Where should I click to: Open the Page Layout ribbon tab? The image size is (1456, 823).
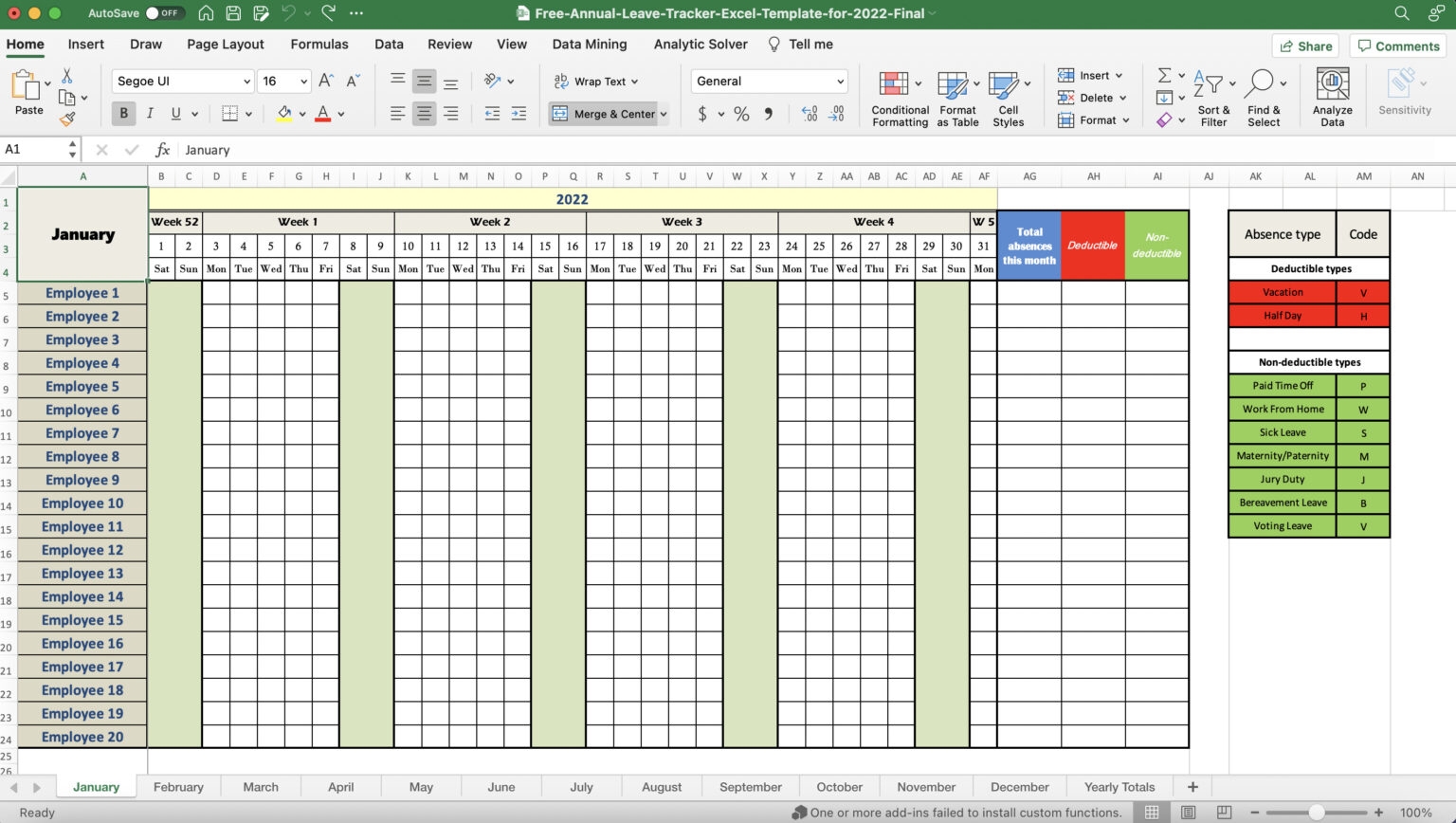point(225,44)
